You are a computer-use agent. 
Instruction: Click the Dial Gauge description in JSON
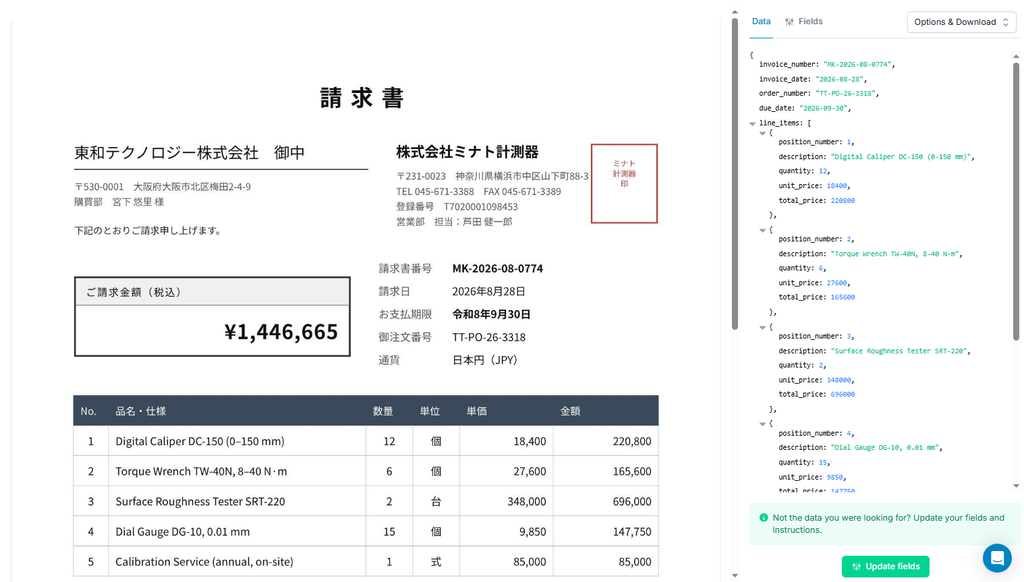click(x=885, y=448)
